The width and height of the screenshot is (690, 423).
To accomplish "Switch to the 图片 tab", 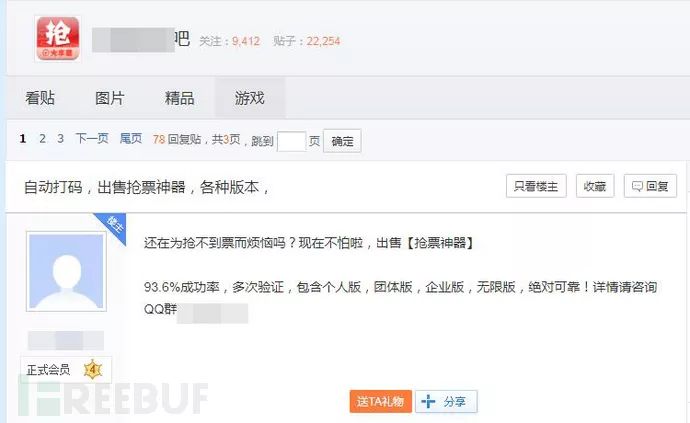I will tap(110, 98).
